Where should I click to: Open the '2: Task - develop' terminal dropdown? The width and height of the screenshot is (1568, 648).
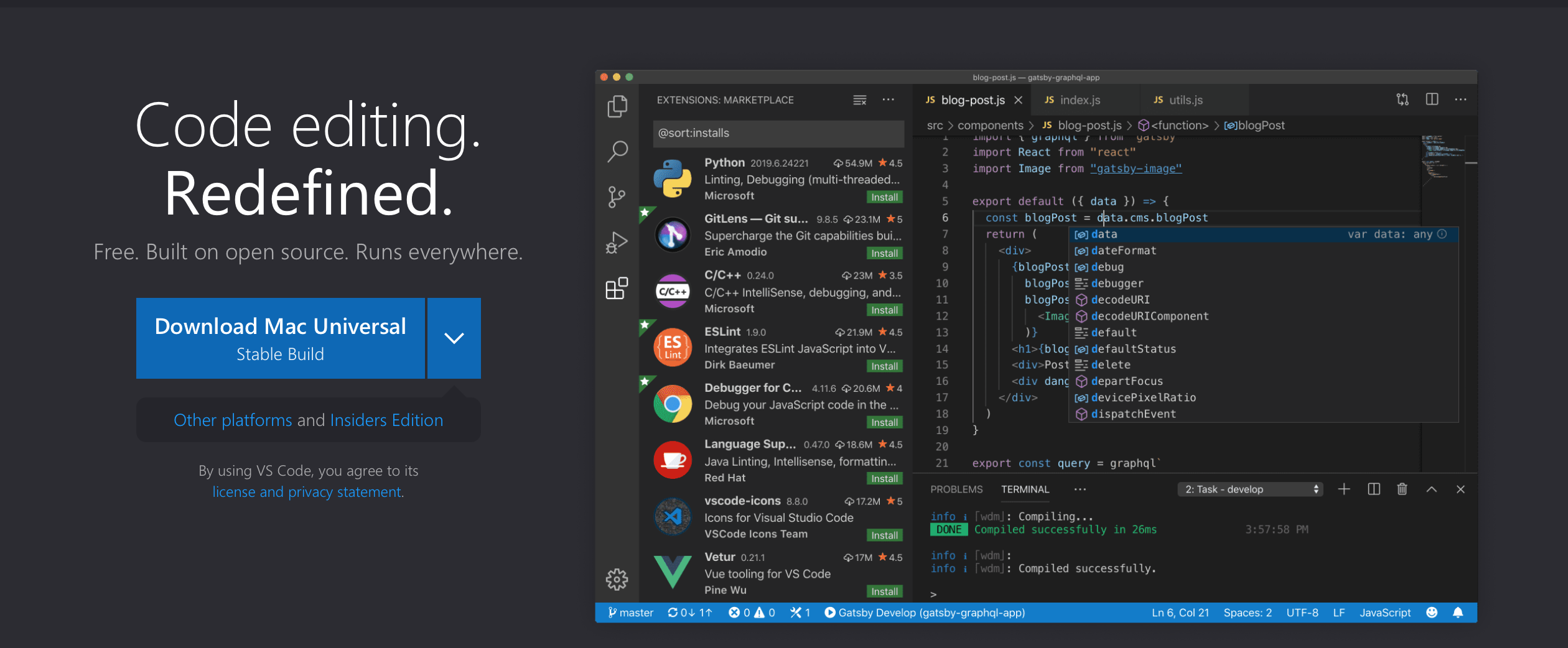click(x=1250, y=489)
